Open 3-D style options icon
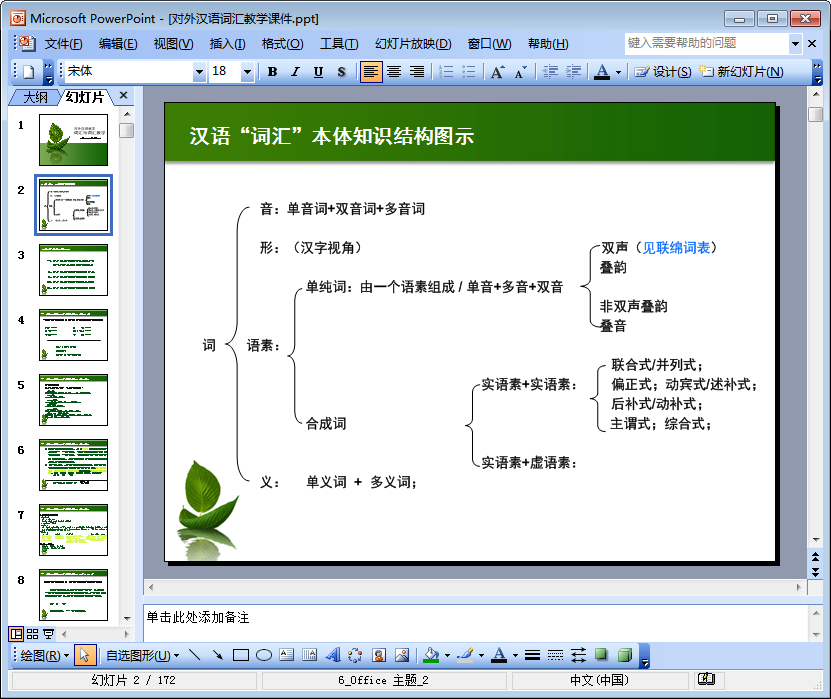Image resolution: width=831 pixels, height=699 pixels. (625, 656)
